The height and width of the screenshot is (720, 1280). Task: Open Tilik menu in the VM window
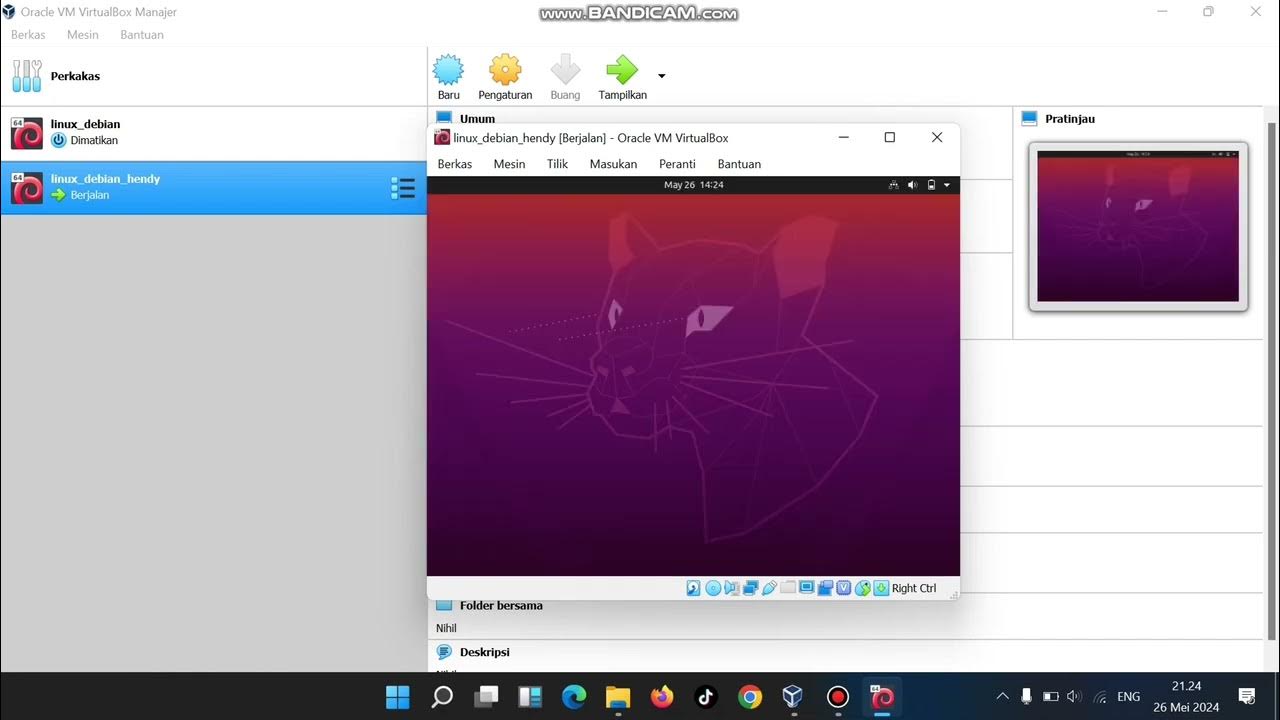(x=557, y=164)
